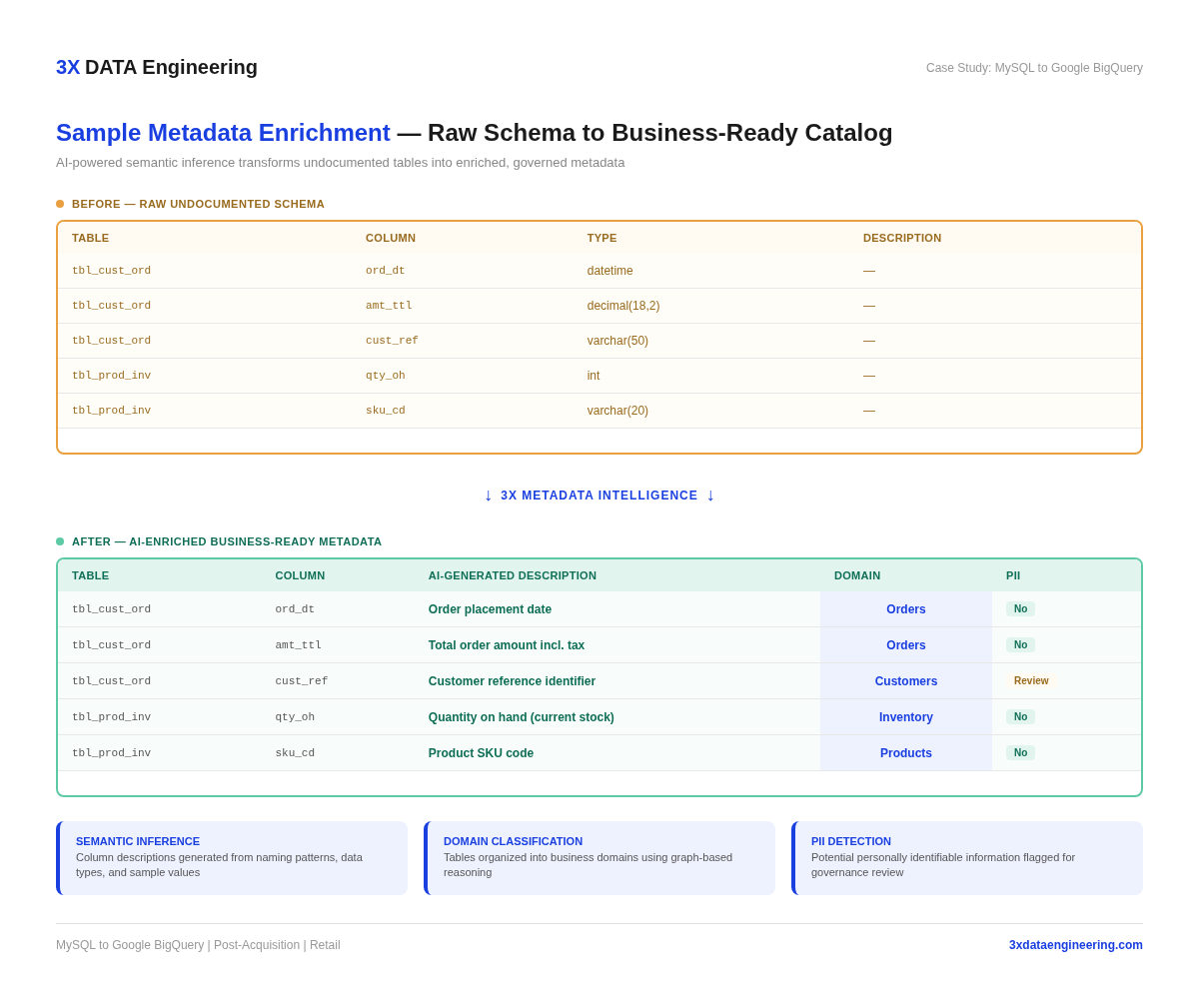
Task: Click the 3X METADATA INTELLIGENCE divider label
Action: (599, 496)
